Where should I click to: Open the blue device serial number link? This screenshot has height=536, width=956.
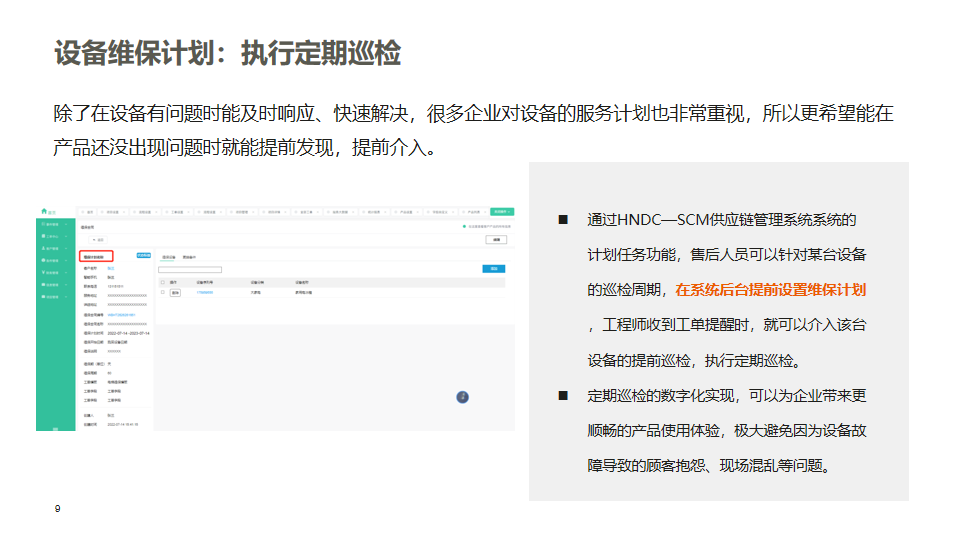pyautogui.click(x=204, y=293)
